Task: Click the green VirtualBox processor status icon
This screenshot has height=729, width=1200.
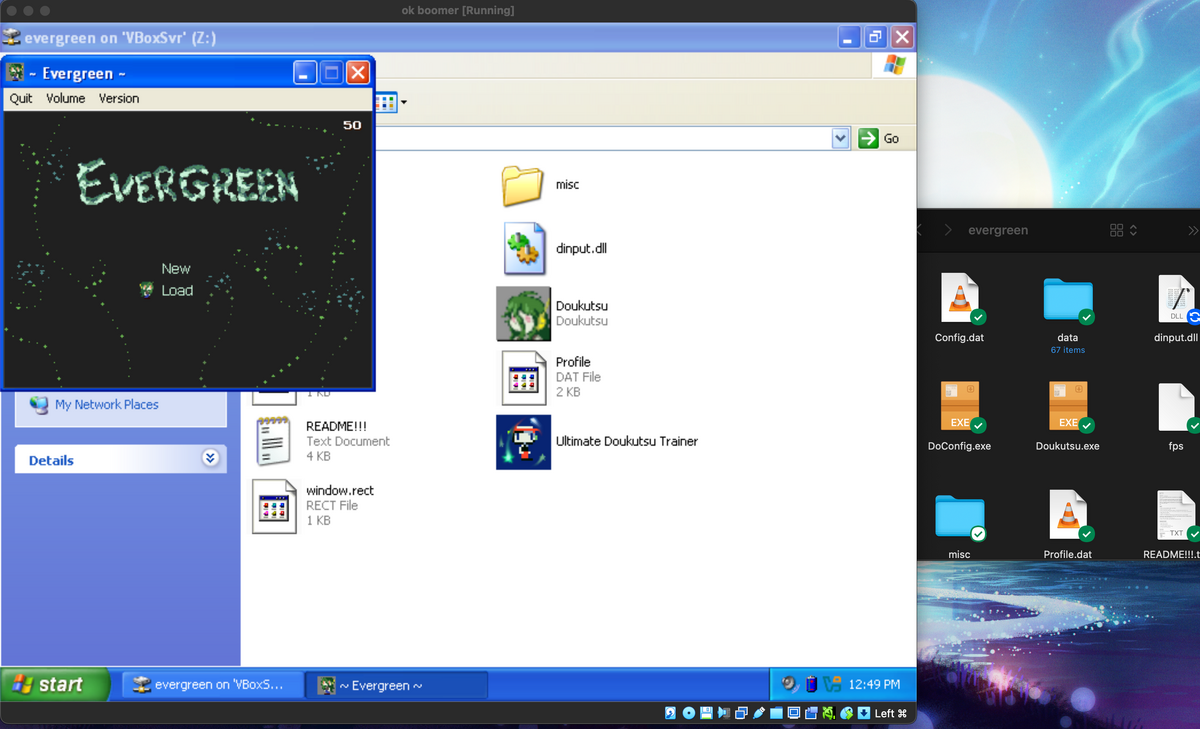Action: pos(828,713)
